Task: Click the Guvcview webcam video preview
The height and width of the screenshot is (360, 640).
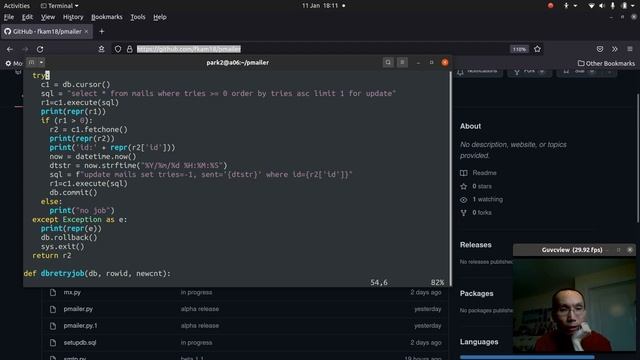Action: [x=574, y=304]
